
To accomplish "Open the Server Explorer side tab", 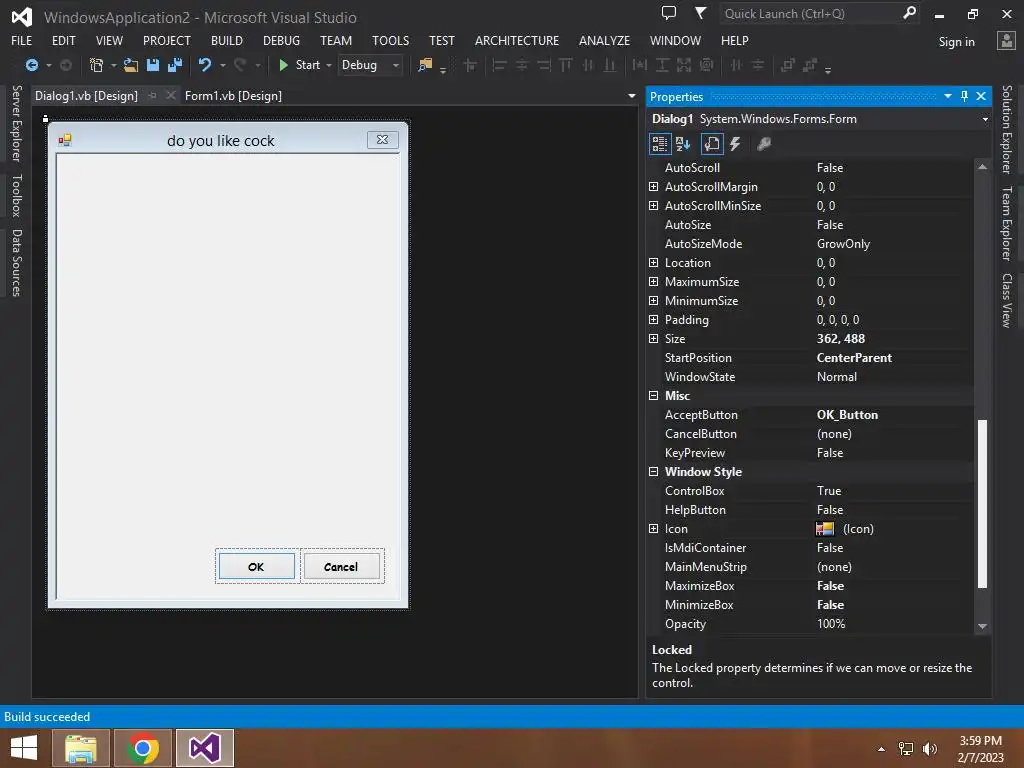I will (16, 123).
